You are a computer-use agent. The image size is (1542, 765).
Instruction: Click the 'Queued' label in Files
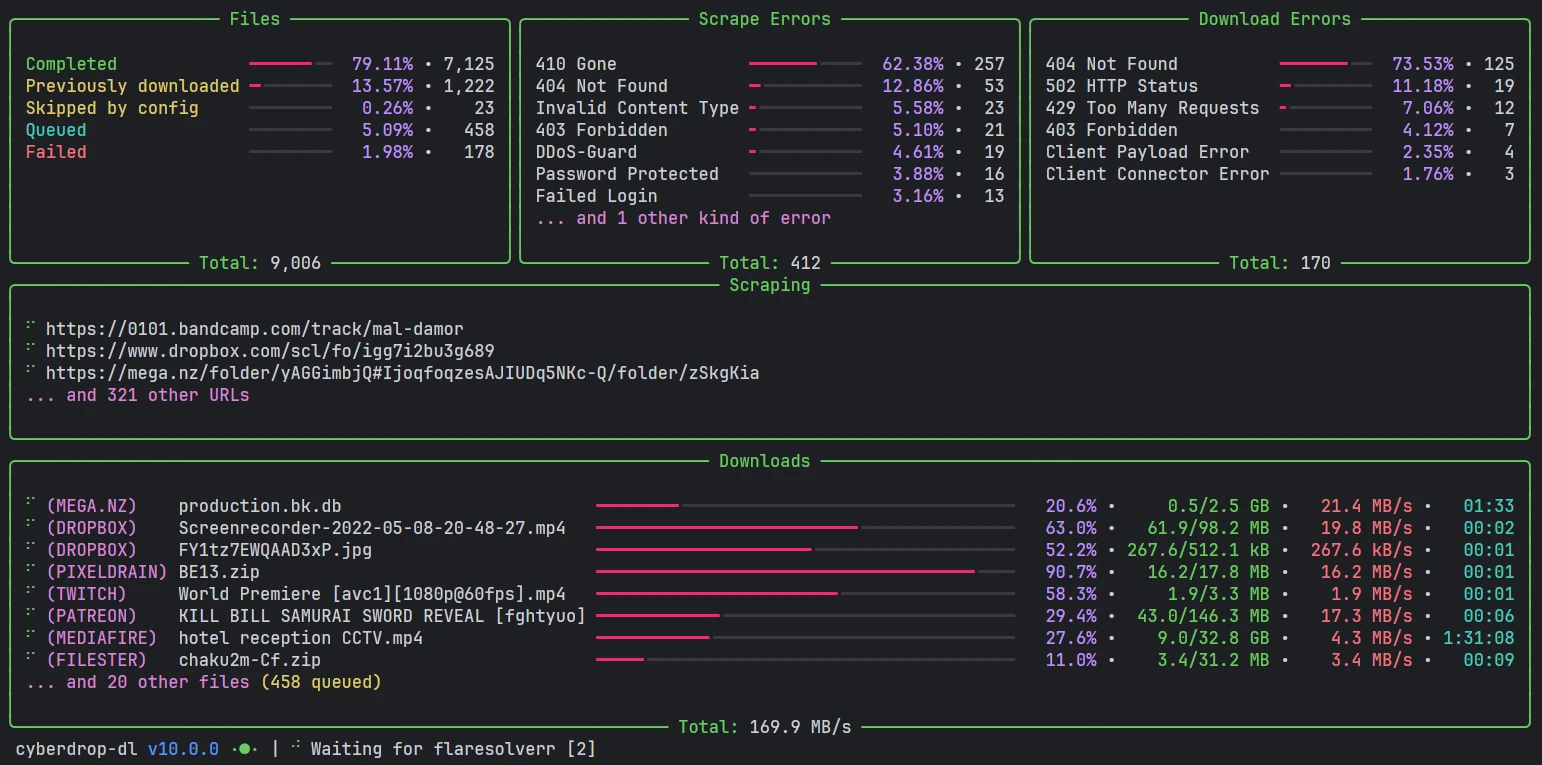pos(56,130)
